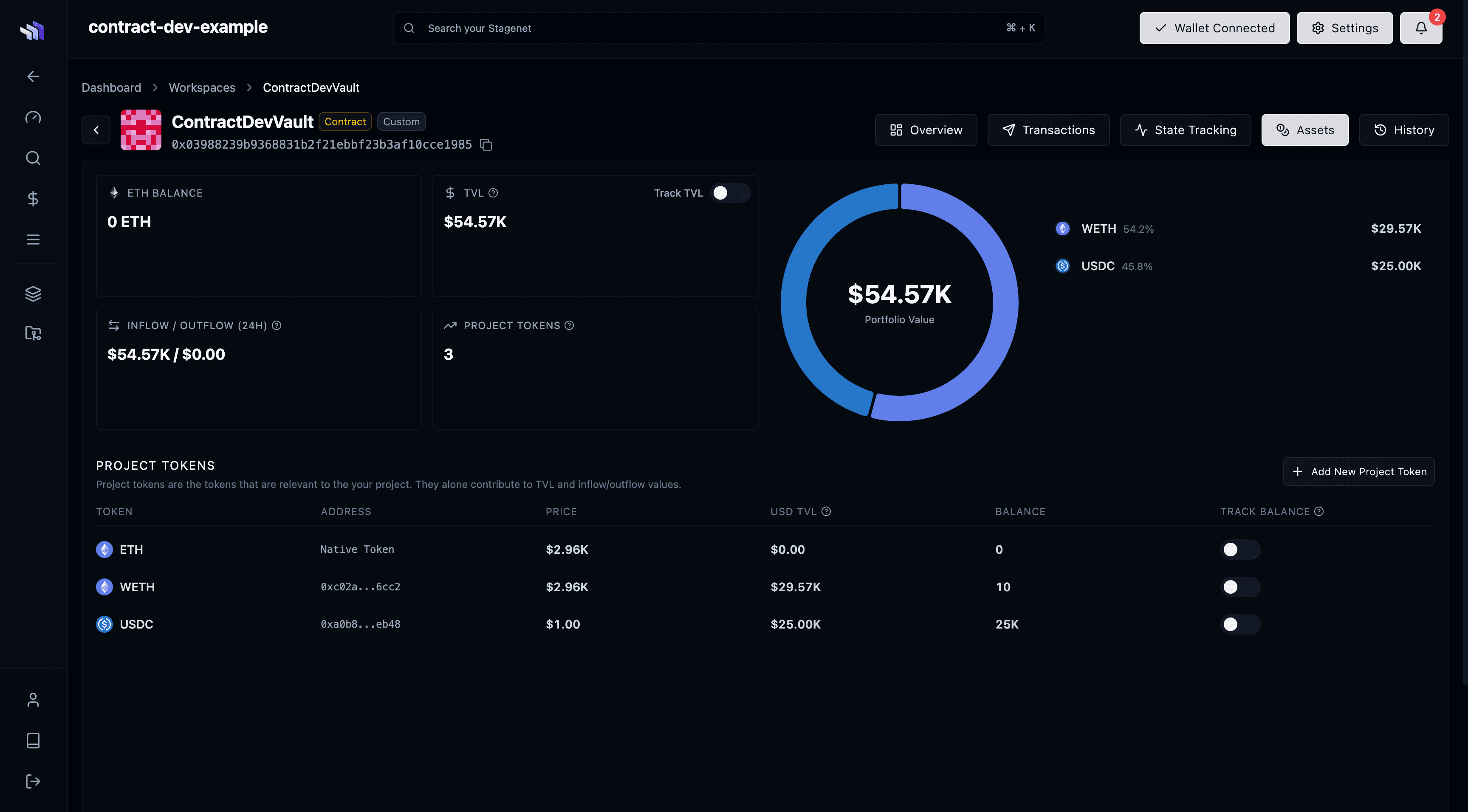Open the Transactions tab

coord(1048,130)
